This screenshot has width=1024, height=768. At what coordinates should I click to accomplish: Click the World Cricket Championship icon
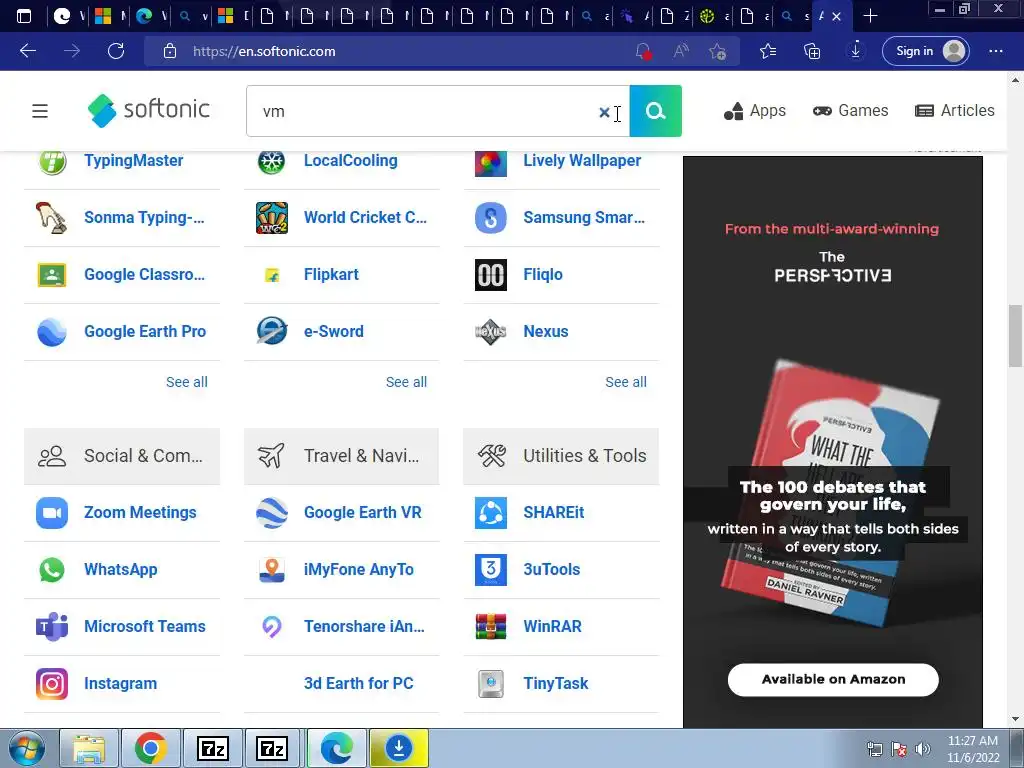[272, 218]
